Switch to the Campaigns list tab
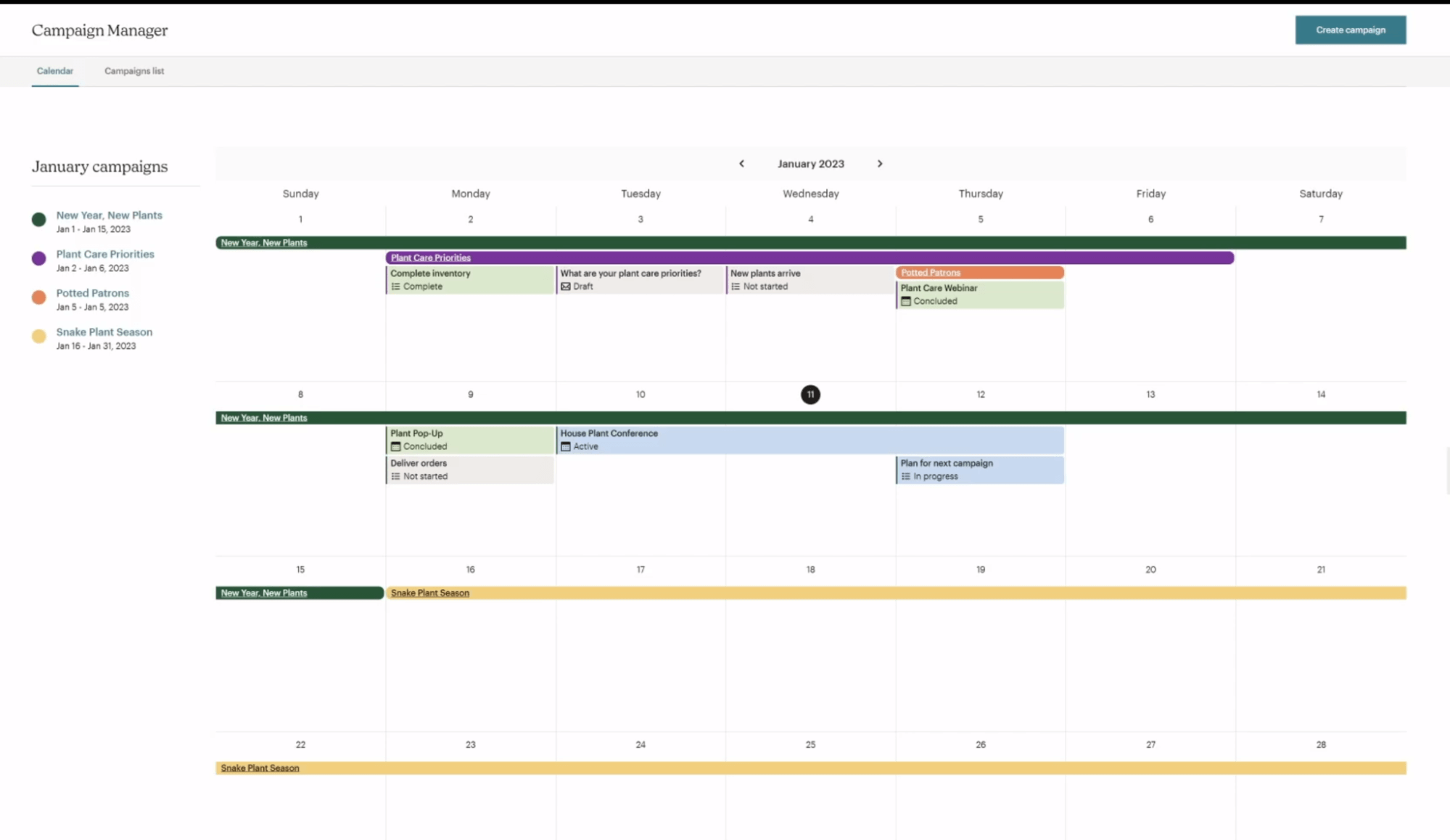 (134, 71)
